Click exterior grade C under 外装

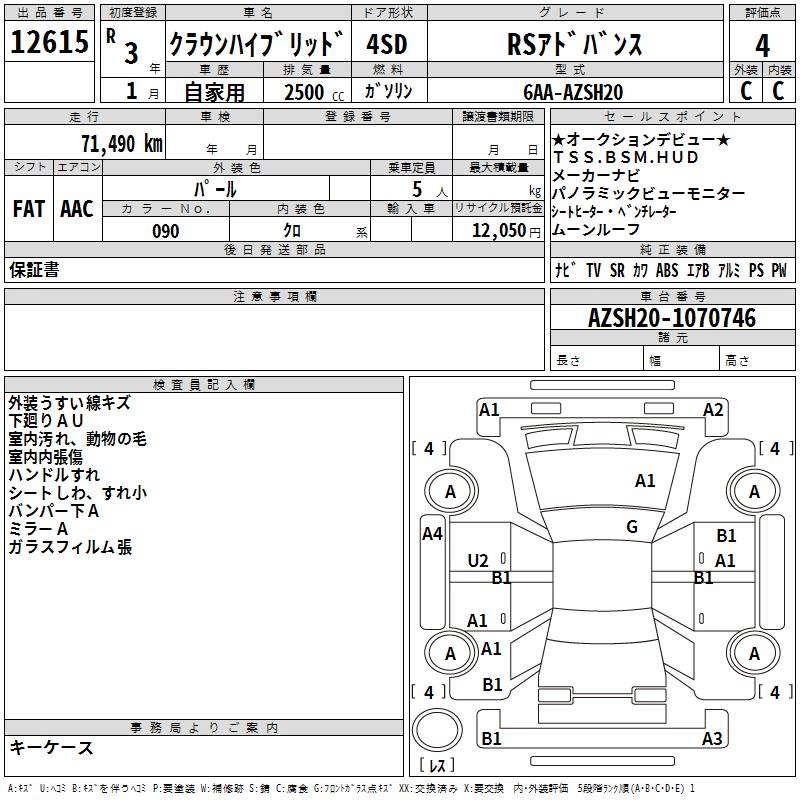click(746, 91)
